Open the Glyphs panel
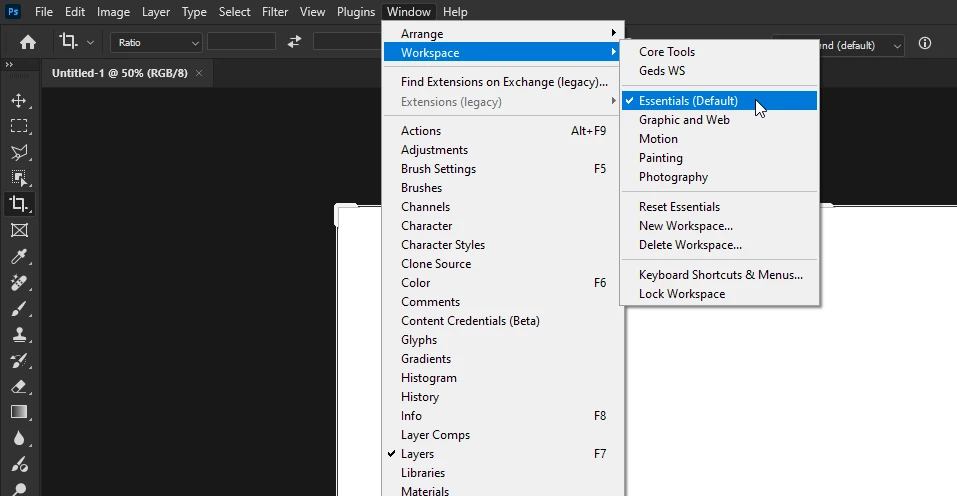Image resolution: width=957 pixels, height=496 pixels. pos(504,340)
